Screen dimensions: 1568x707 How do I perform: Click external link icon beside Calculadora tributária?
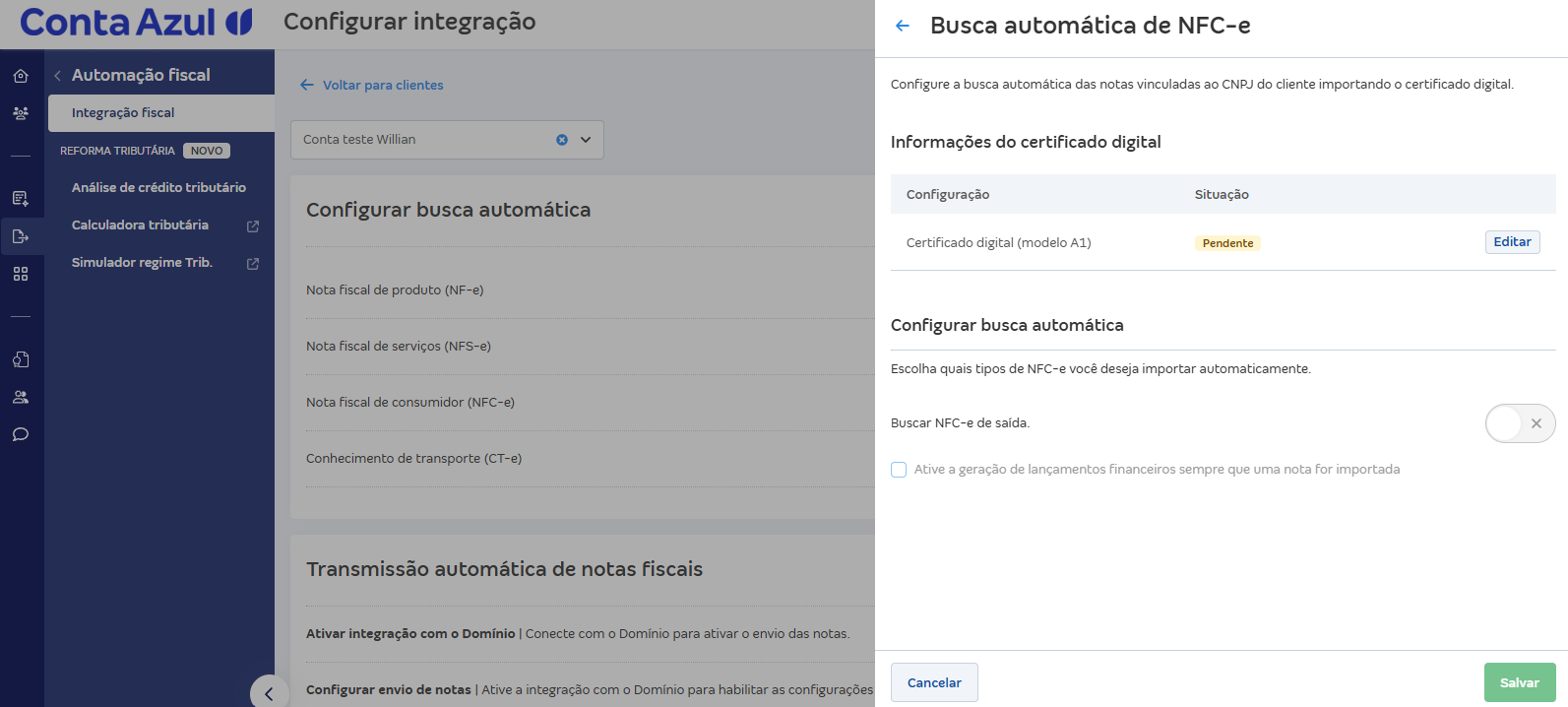(253, 225)
